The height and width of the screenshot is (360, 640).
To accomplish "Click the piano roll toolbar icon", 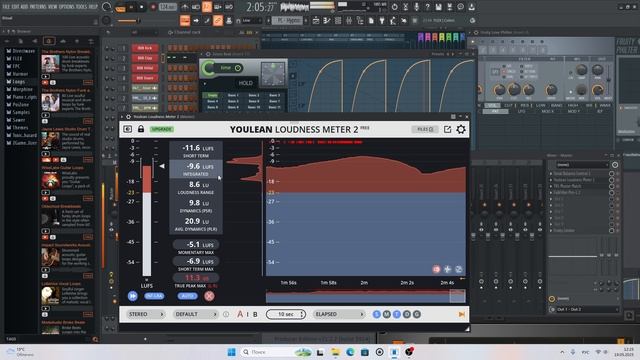I will click(327, 20).
